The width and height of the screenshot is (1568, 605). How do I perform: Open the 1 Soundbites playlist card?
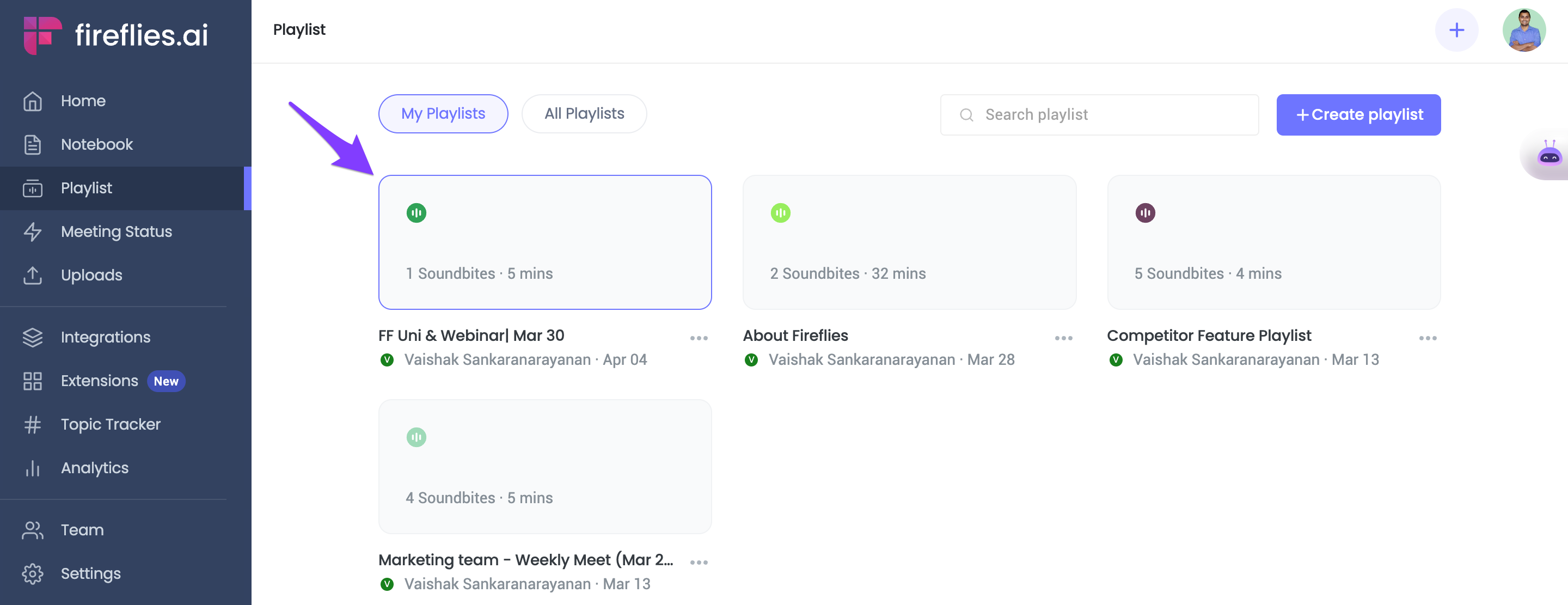click(545, 242)
